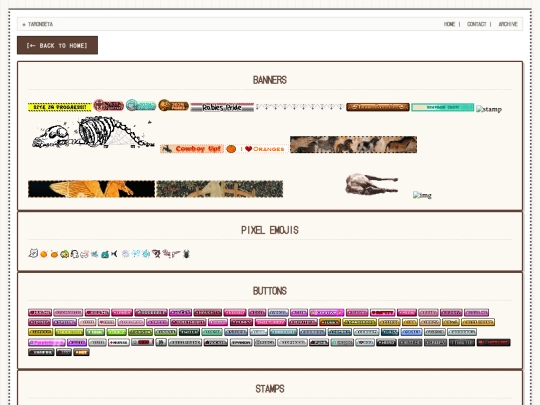Click the light blue fish emoji
The height and width of the screenshot is (405, 540).
pos(146,254)
